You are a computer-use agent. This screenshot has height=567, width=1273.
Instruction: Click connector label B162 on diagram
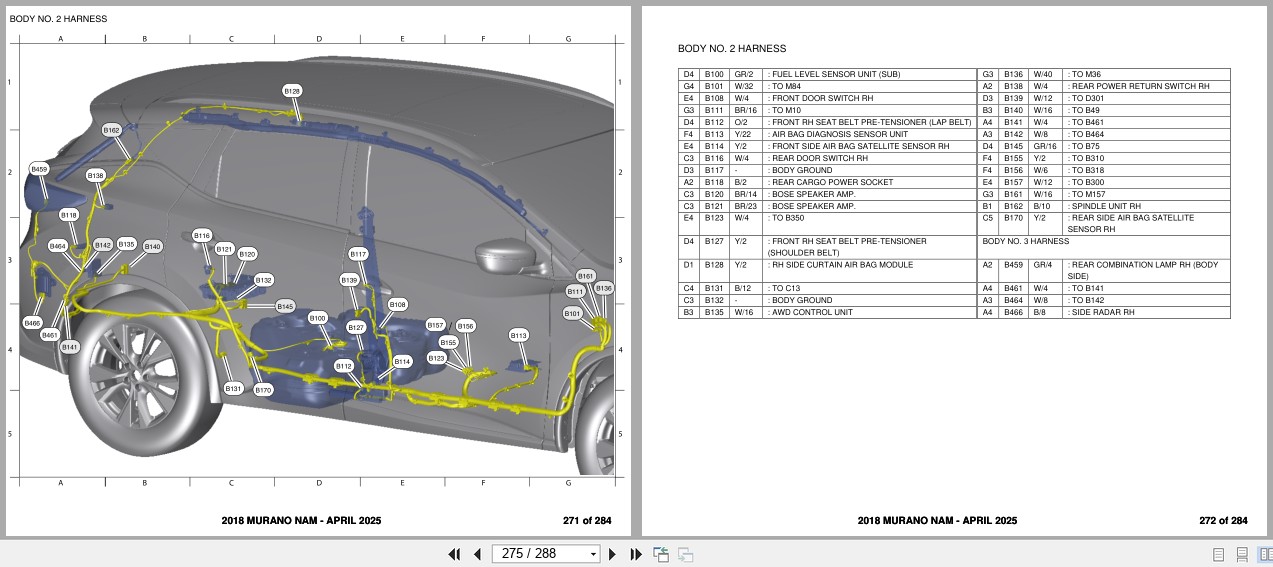(x=111, y=130)
